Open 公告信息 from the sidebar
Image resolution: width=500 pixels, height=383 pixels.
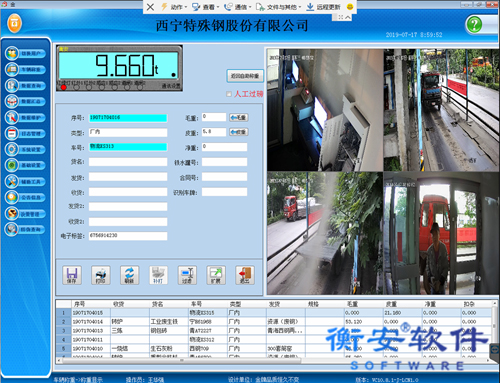point(25,197)
